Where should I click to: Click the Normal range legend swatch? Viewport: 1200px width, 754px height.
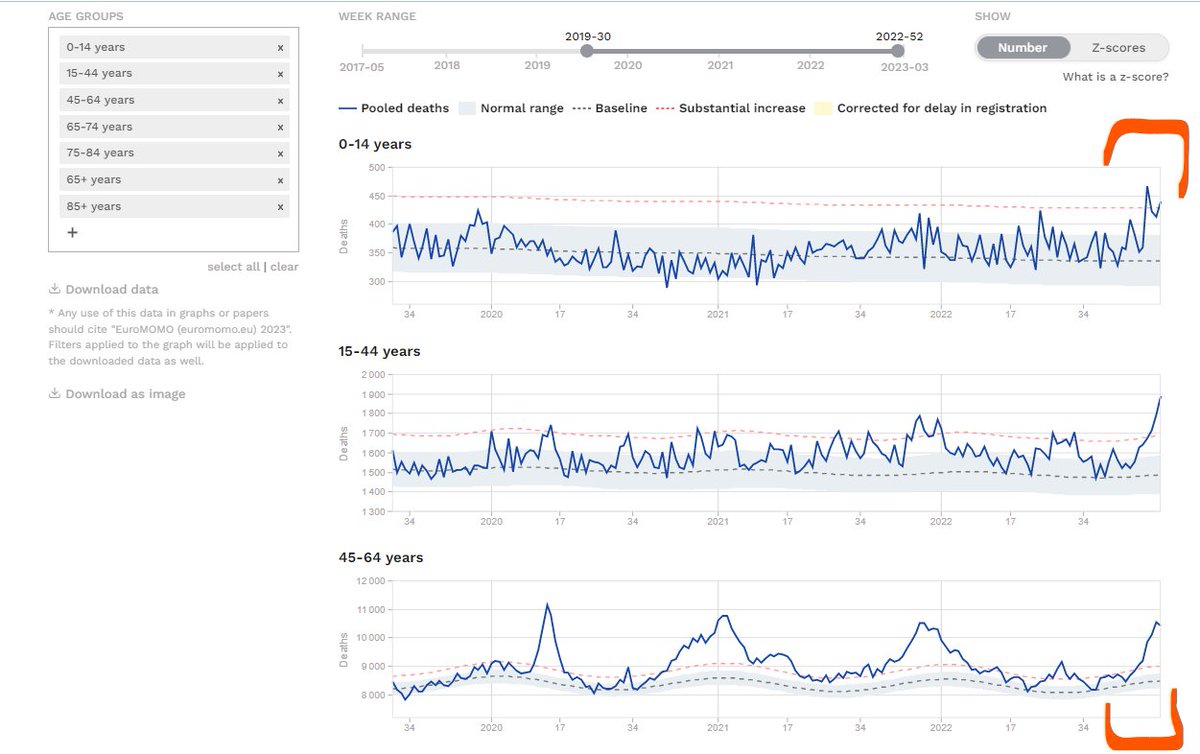click(467, 108)
